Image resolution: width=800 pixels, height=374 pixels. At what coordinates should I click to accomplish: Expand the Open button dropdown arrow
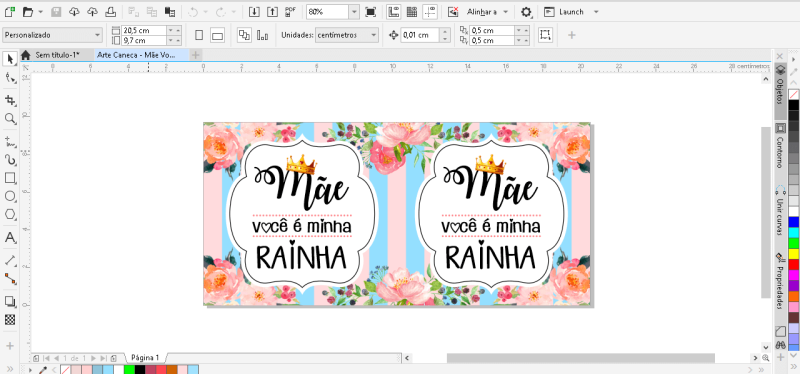tap(40, 11)
